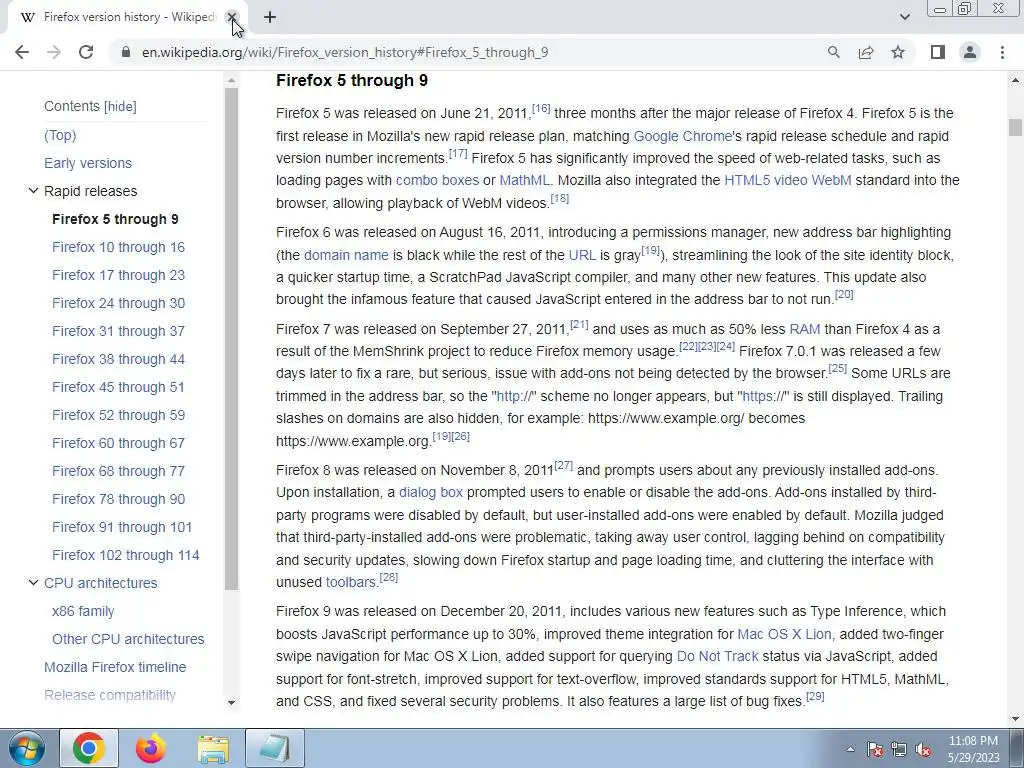The width and height of the screenshot is (1024, 768).
Task: Collapse the CPU architectures section
Action: (x=33, y=583)
